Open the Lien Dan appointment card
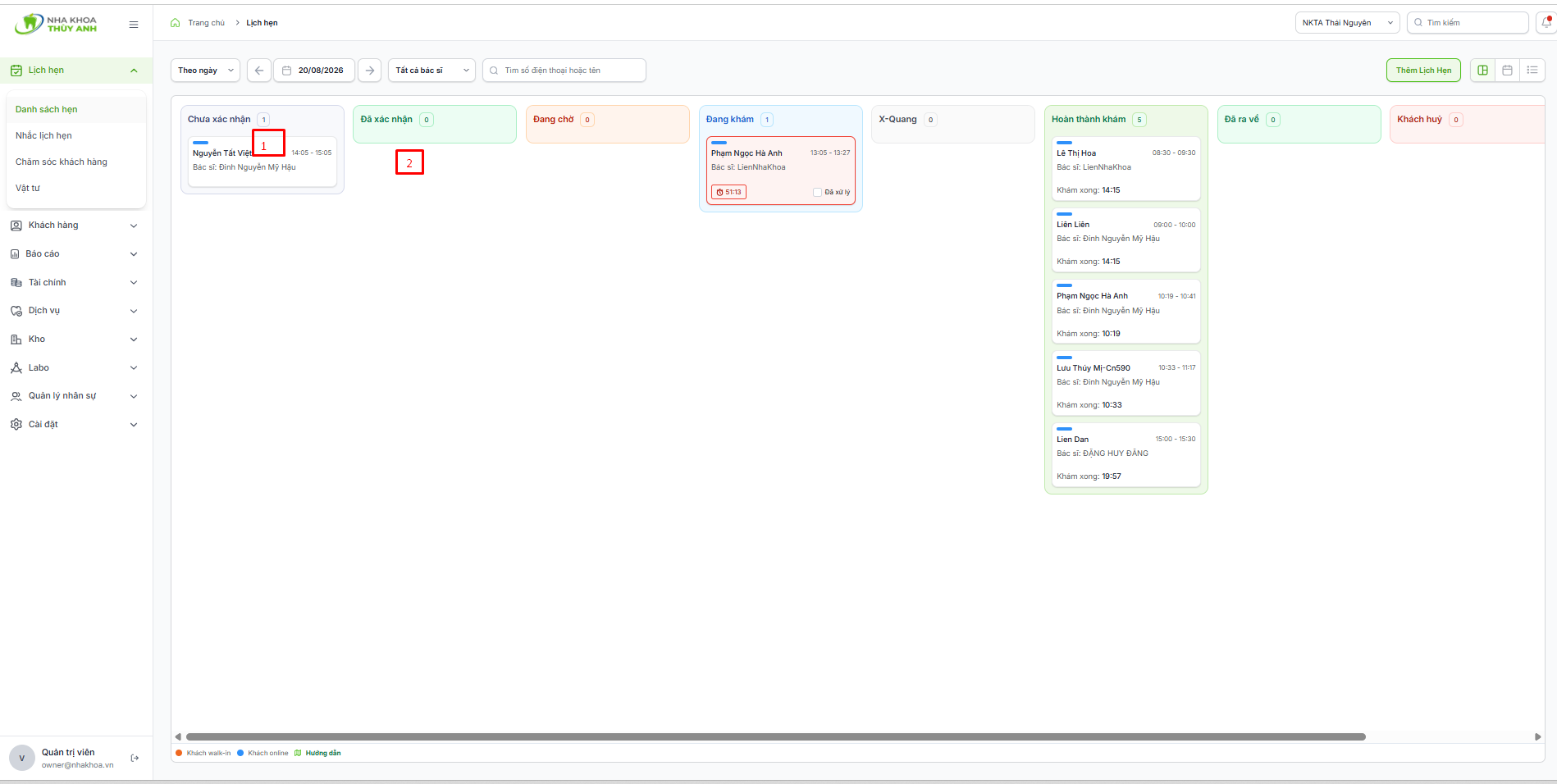1557x784 pixels. [1126, 455]
